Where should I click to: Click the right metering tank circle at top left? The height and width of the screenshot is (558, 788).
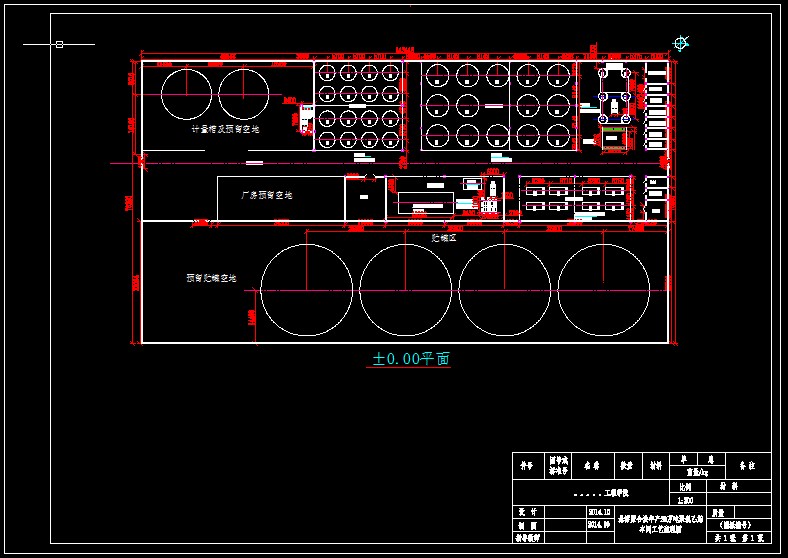pyautogui.click(x=244, y=93)
